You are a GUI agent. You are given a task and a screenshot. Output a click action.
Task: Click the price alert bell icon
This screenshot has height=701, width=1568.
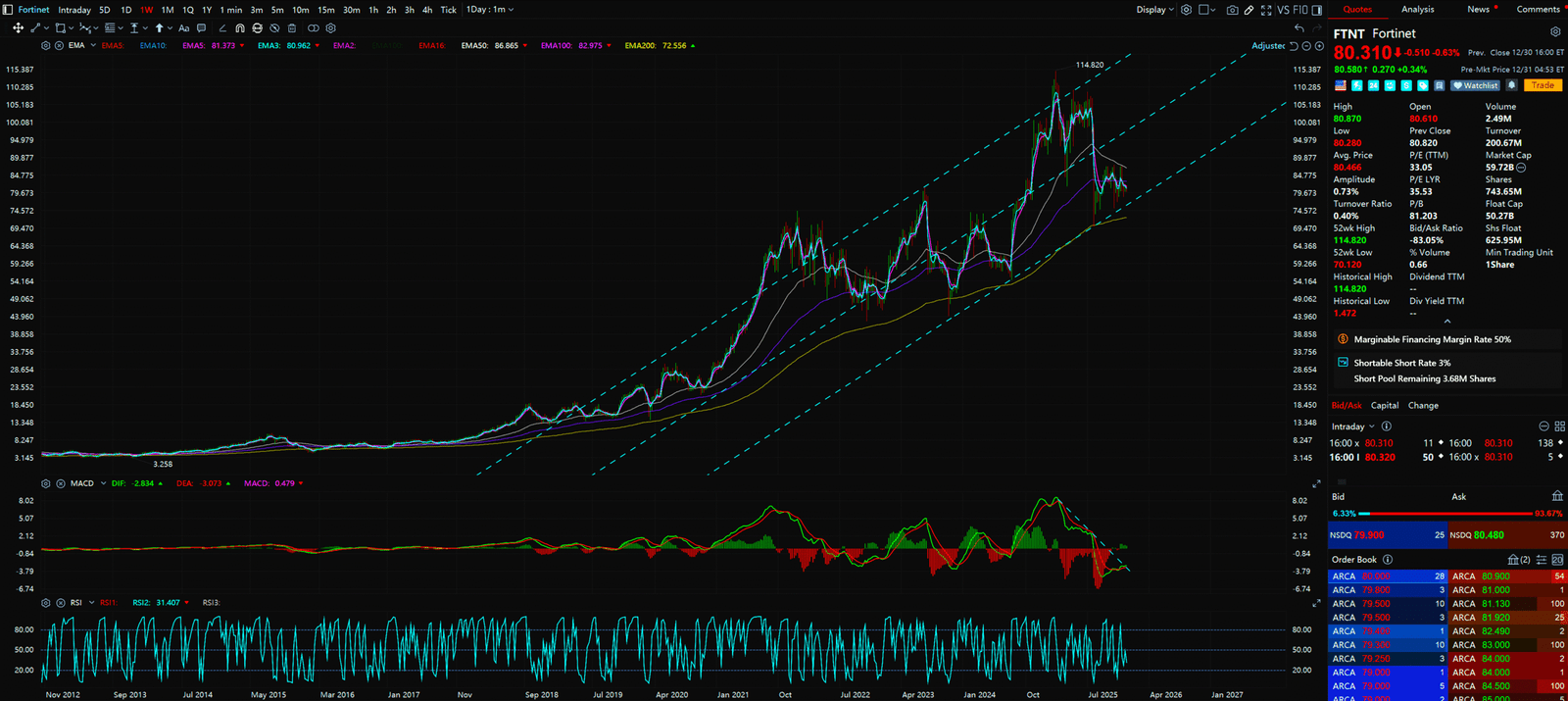(x=1511, y=85)
